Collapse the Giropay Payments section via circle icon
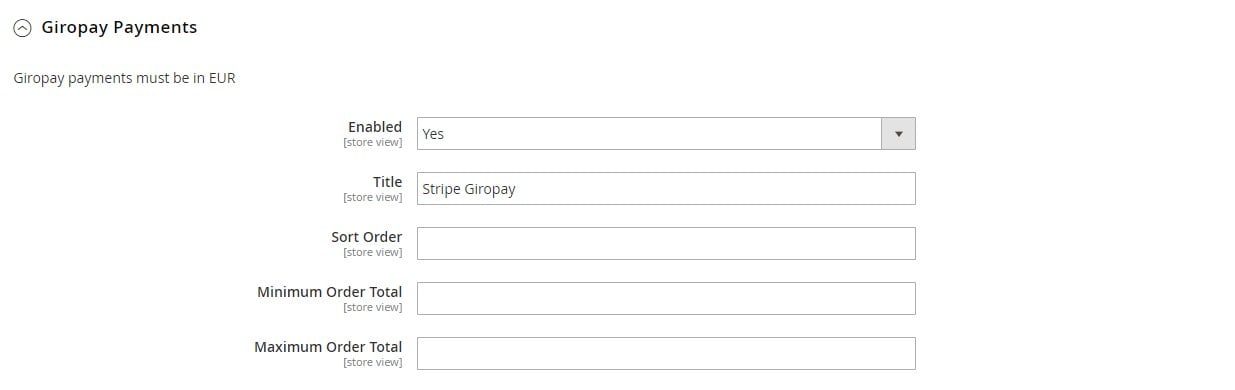Viewport: 1235px width, 390px height. click(x=22, y=29)
